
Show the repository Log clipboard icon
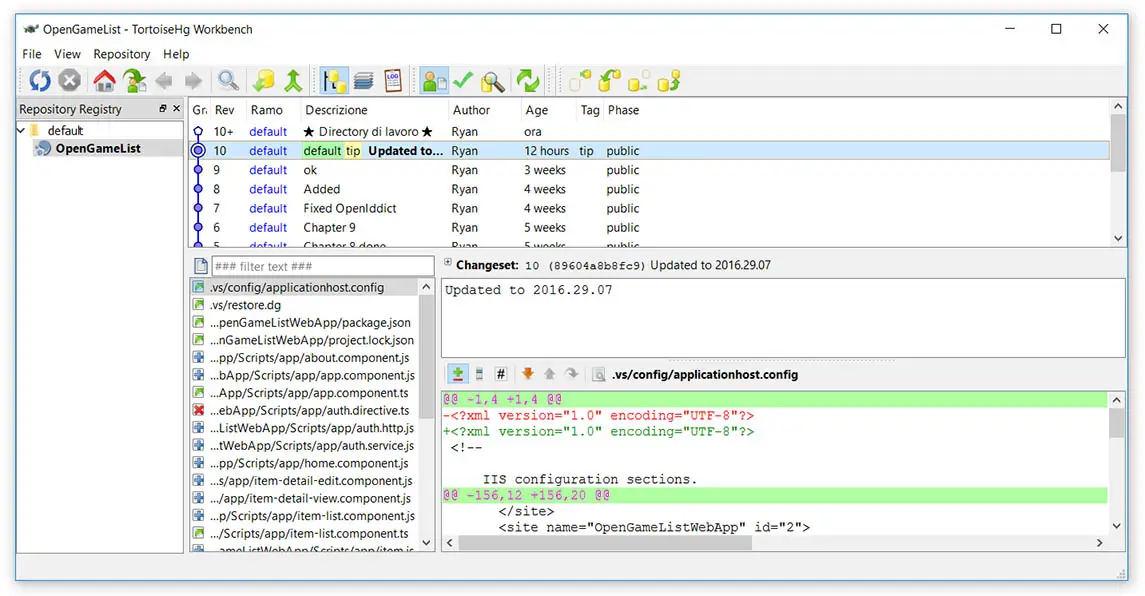pyautogui.click(x=393, y=81)
